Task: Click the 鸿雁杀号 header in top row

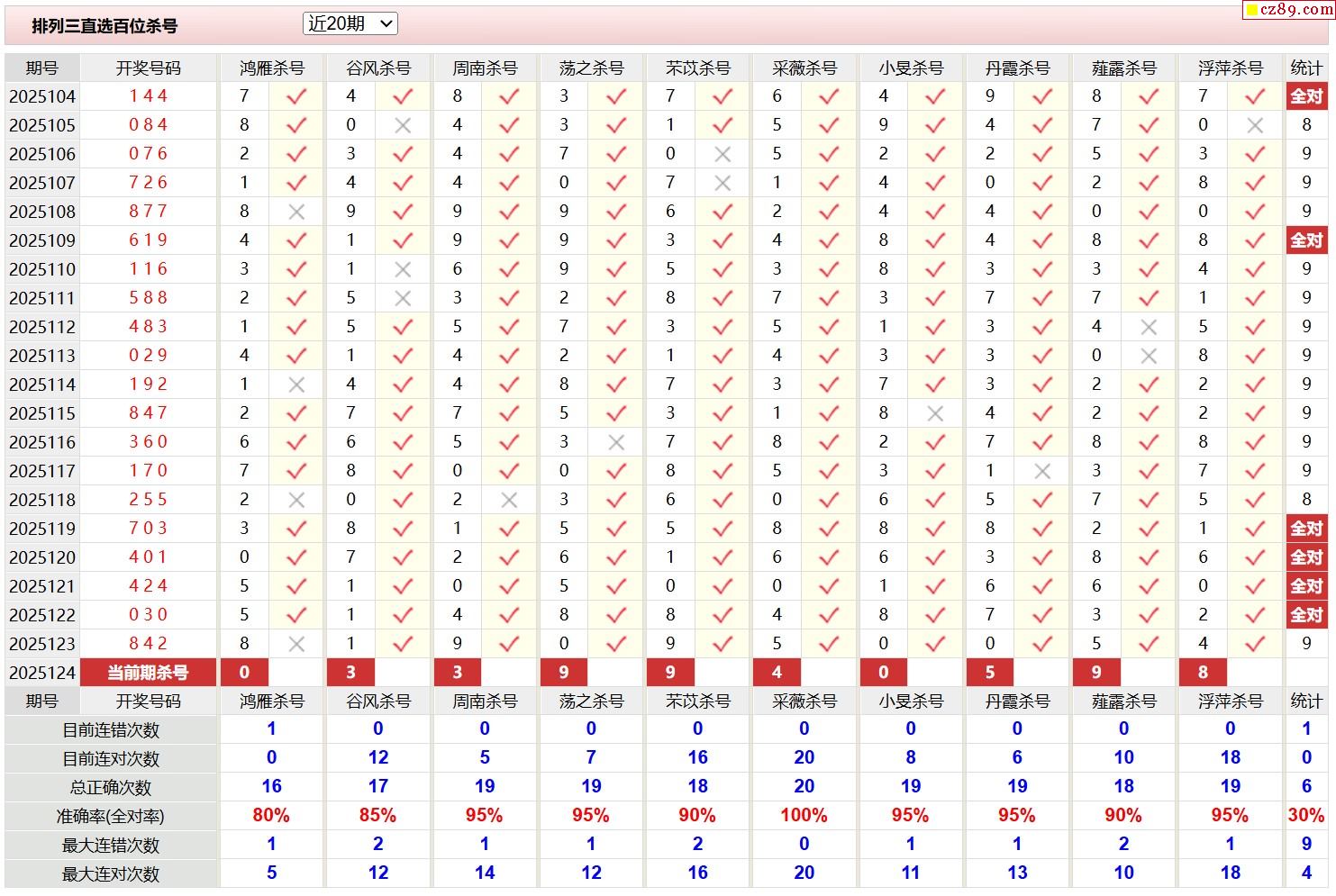Action: pos(271,68)
